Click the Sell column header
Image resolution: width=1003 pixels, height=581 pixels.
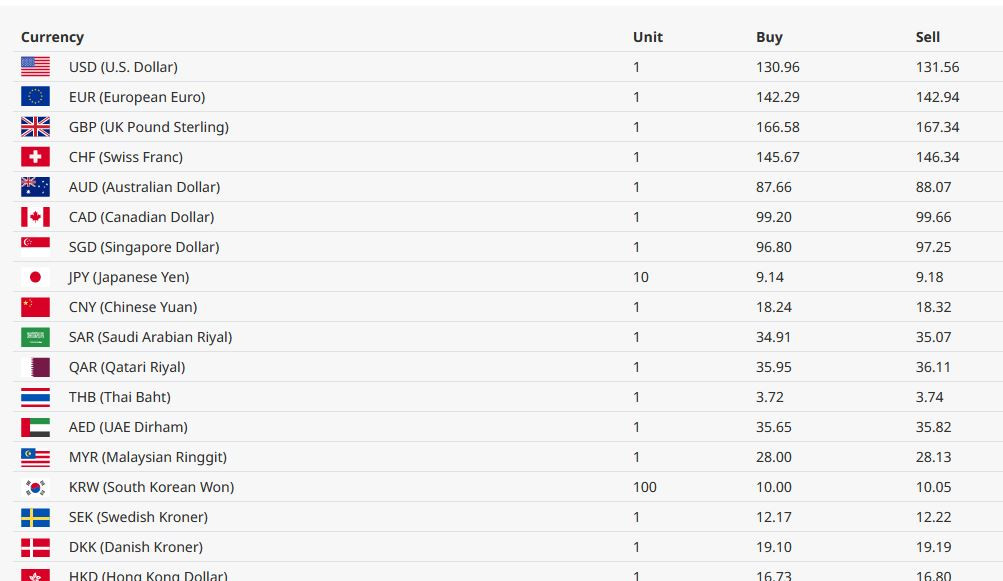click(x=928, y=37)
